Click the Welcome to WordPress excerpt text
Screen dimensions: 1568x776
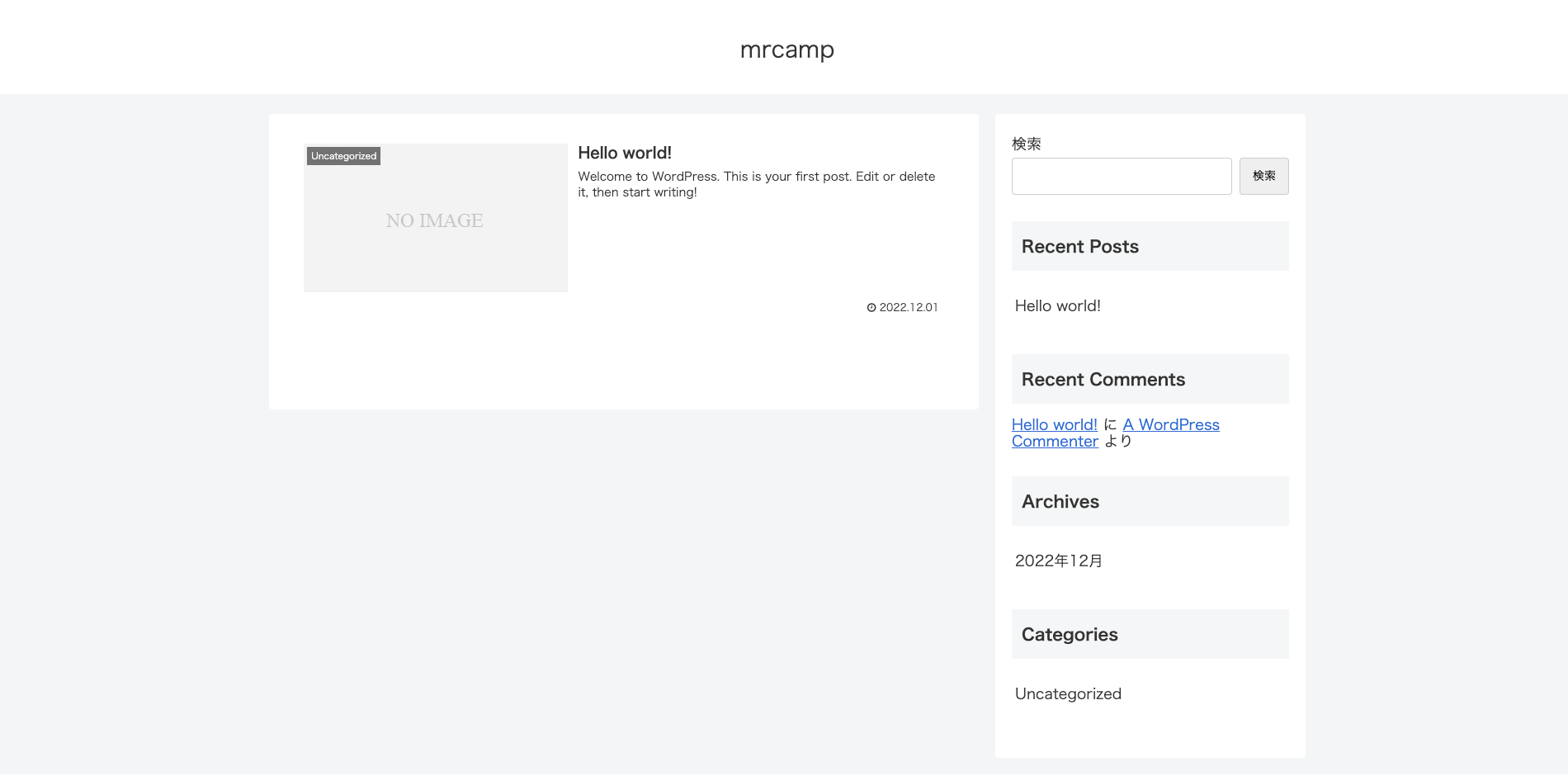[756, 183]
